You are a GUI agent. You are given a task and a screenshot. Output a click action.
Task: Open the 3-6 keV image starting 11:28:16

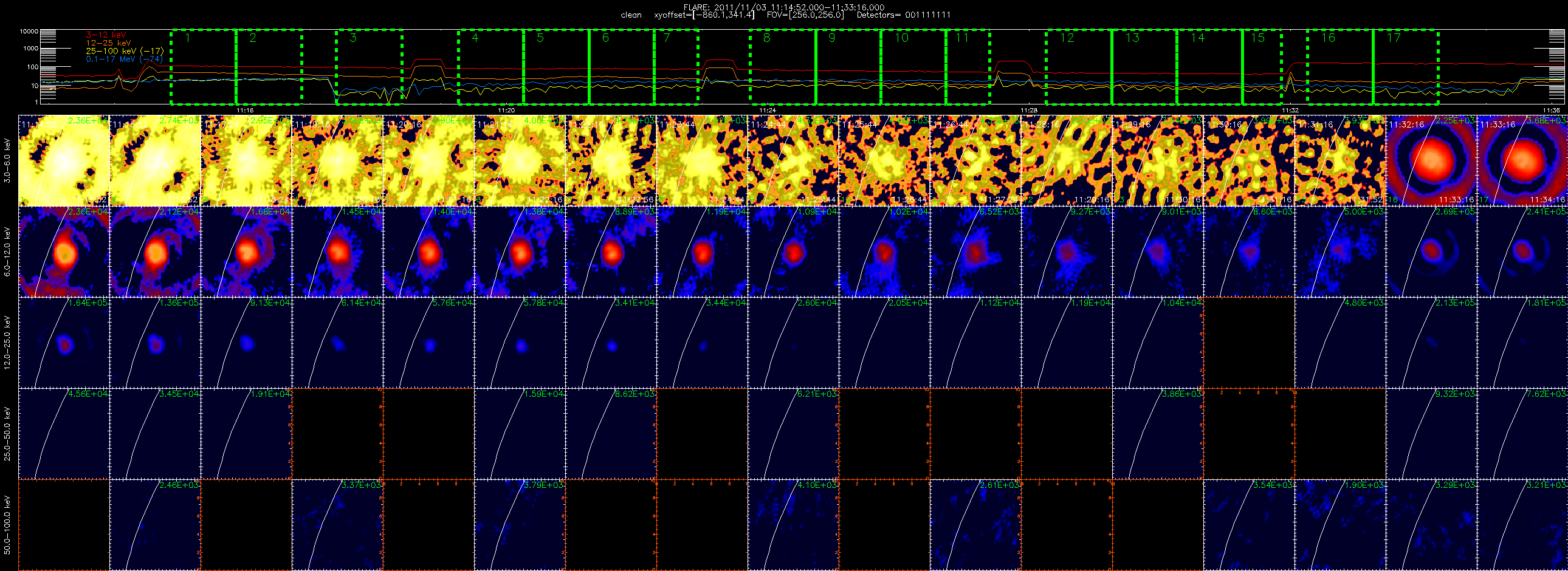pyautogui.click(x=1067, y=160)
